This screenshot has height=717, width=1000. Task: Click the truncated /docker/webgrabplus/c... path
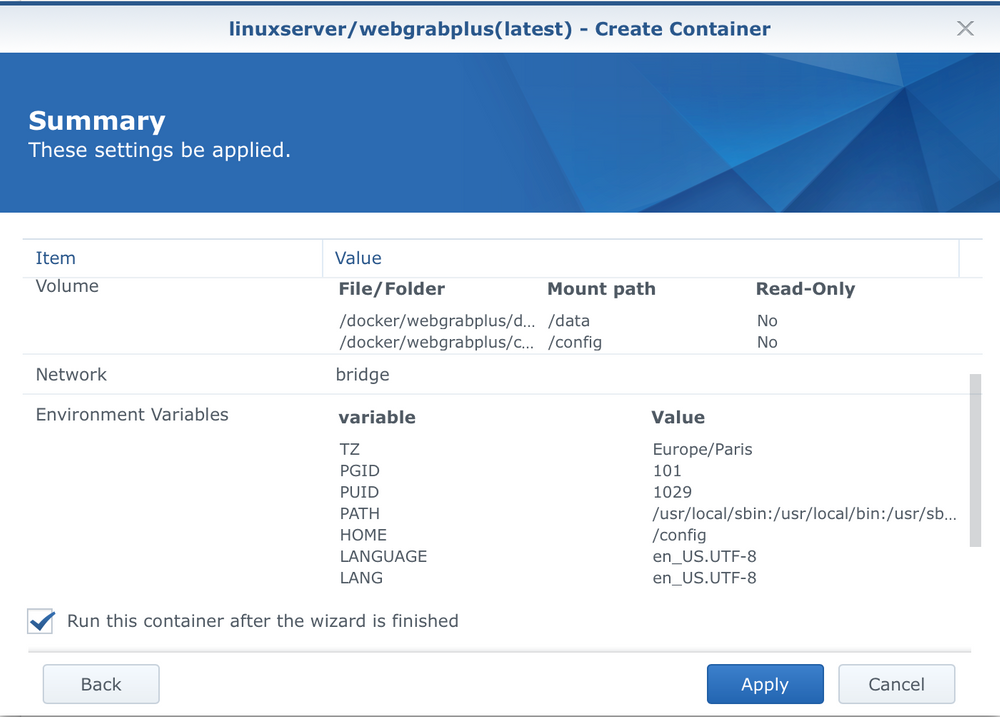pos(437,342)
